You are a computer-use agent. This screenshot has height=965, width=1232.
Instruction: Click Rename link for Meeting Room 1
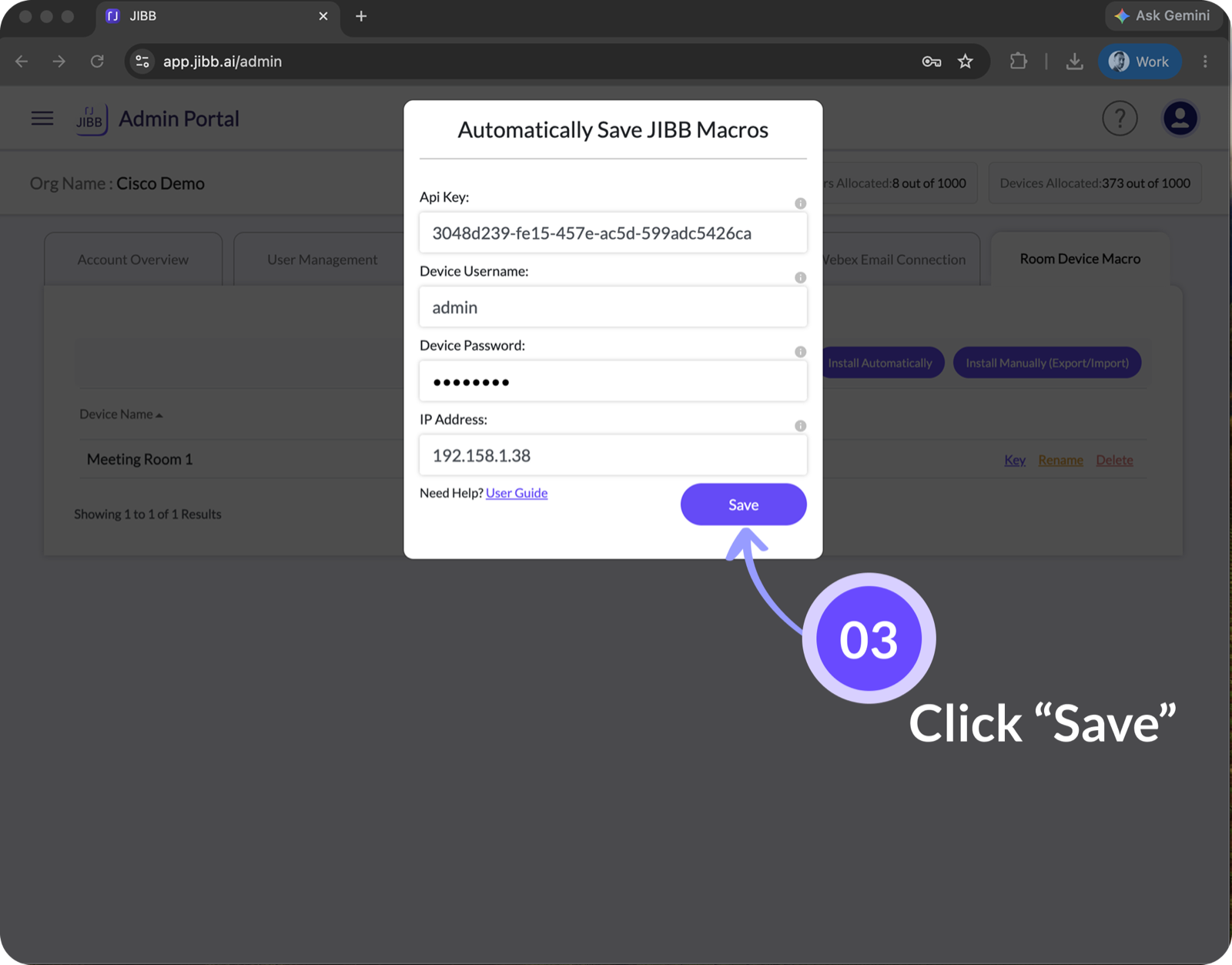(1060, 460)
